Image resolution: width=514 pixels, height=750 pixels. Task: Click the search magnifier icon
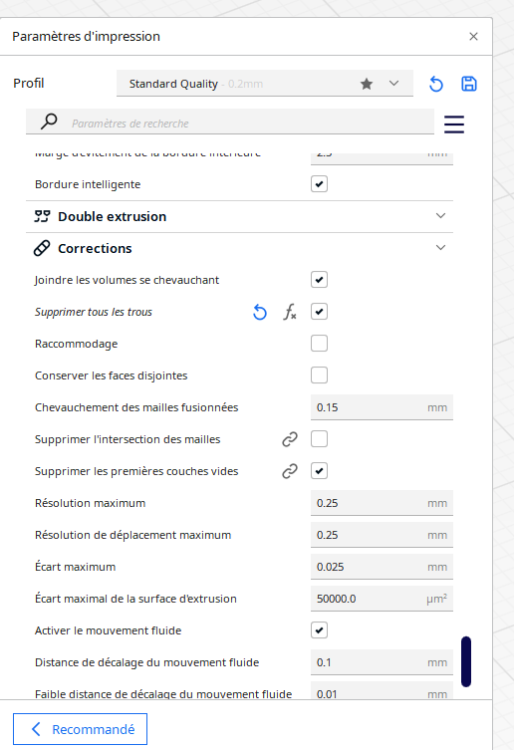(49, 121)
